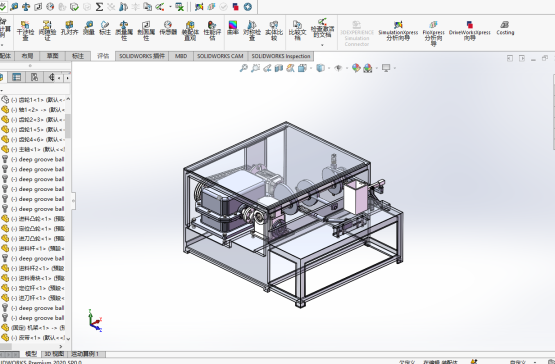Select 机架<1> in the feature tree
Screen dimensions: 555x364
[33, 328]
